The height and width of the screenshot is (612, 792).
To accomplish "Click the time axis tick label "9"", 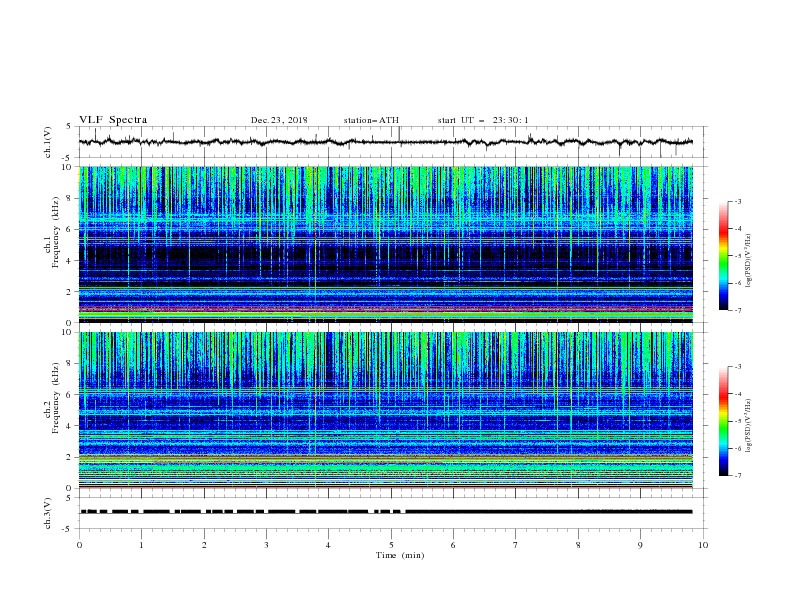I will [640, 545].
